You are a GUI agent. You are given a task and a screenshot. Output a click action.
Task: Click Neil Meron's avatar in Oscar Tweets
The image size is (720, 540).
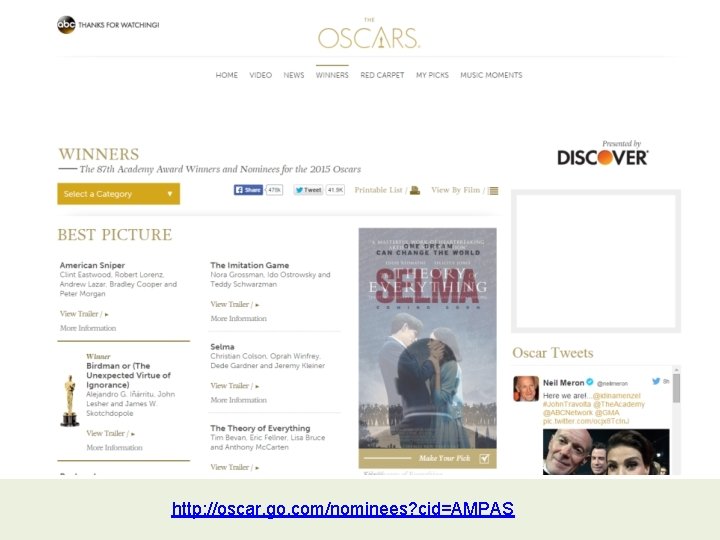526,388
